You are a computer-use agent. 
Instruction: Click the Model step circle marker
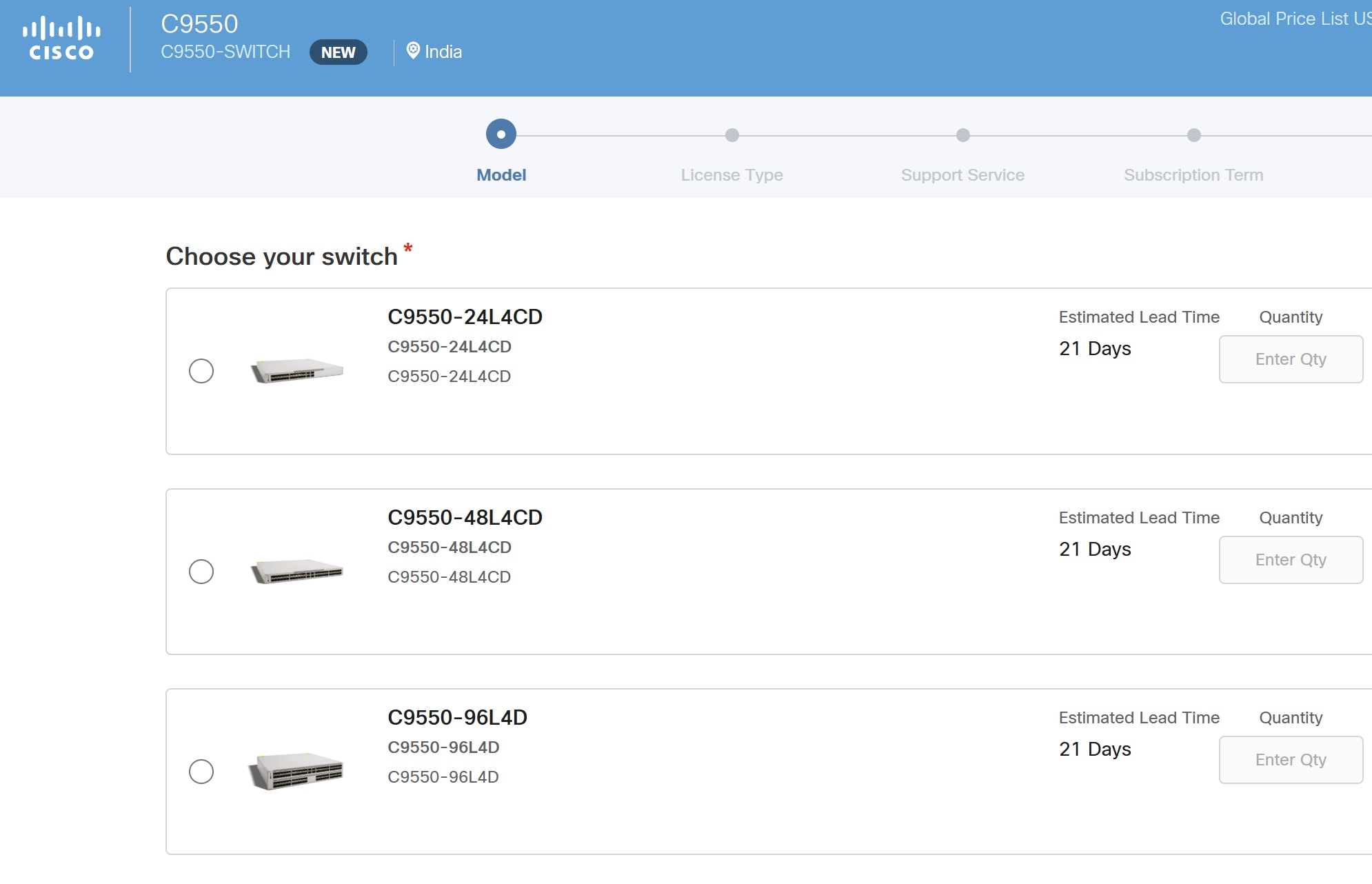(501, 134)
